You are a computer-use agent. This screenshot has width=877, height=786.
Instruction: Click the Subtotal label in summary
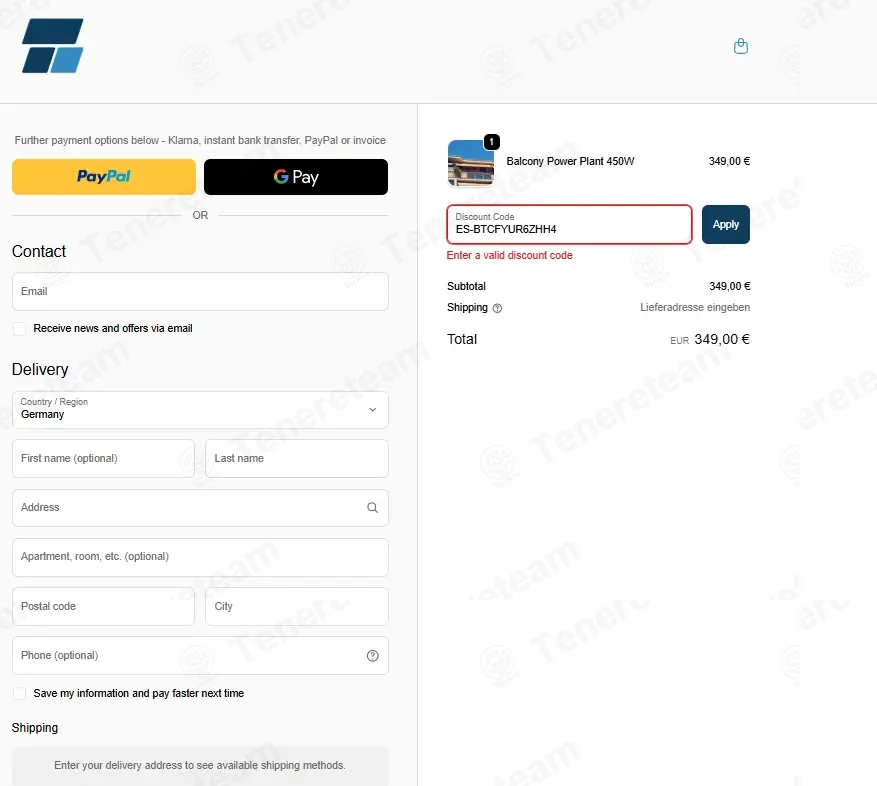[466, 286]
